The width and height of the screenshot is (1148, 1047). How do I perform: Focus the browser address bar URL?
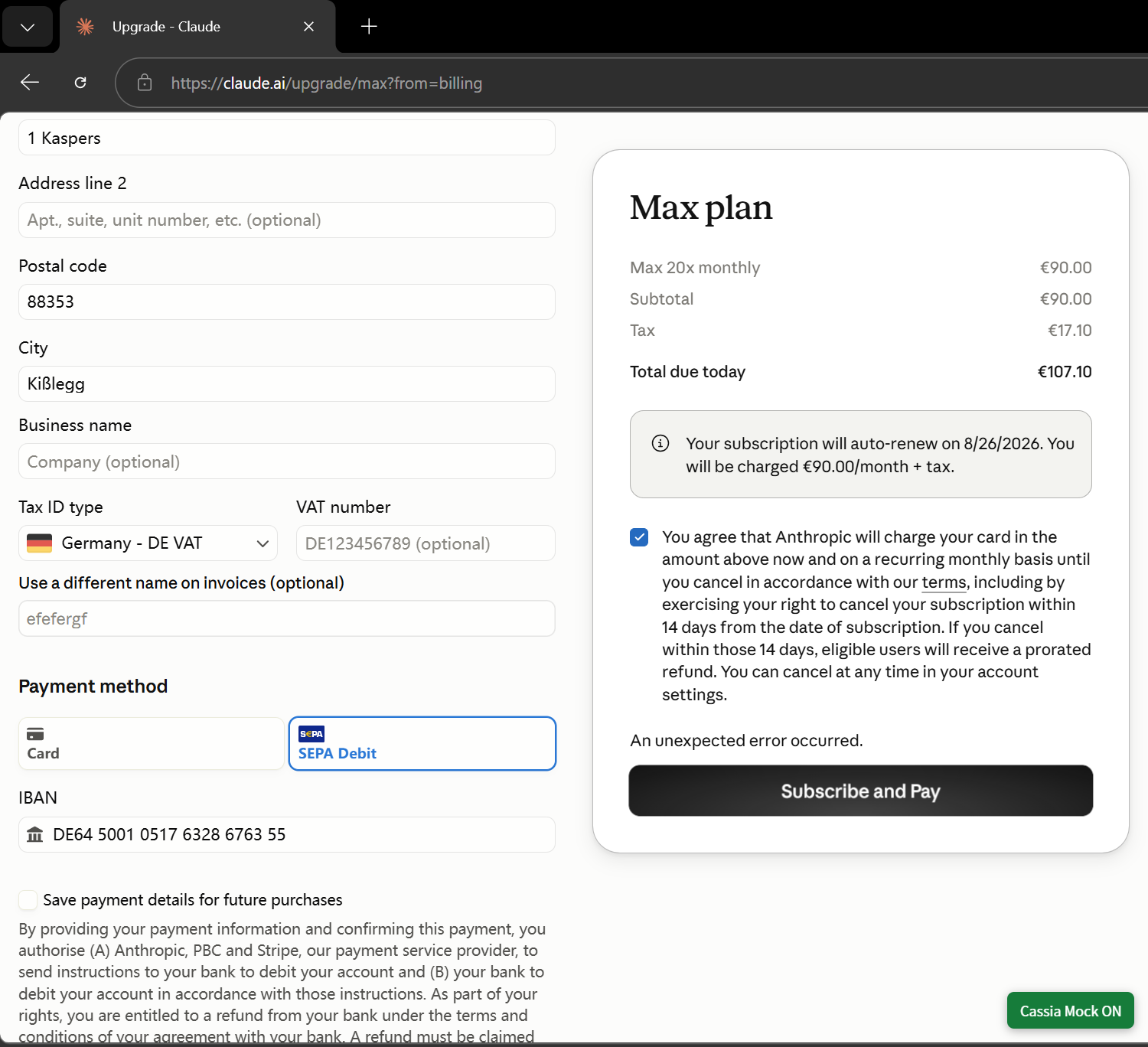point(327,83)
